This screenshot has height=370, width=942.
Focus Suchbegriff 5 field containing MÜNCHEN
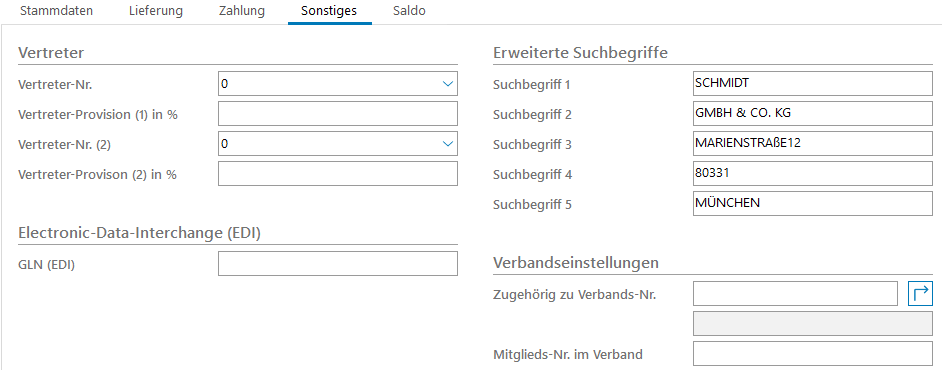pyautogui.click(x=812, y=204)
